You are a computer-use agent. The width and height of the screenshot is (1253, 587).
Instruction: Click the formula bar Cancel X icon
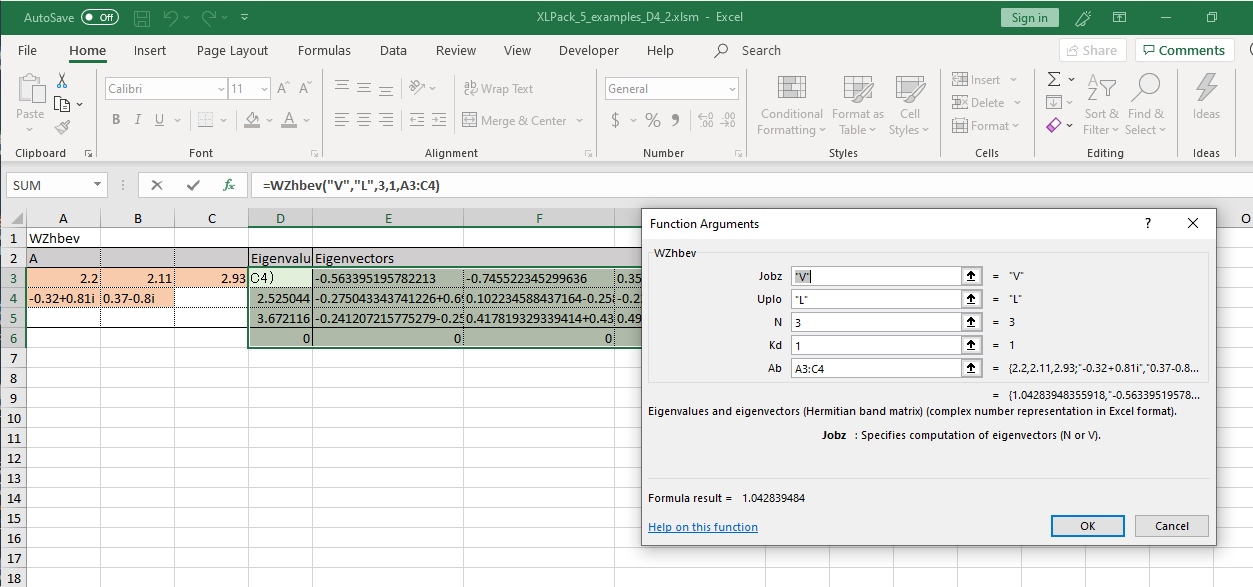click(x=157, y=185)
